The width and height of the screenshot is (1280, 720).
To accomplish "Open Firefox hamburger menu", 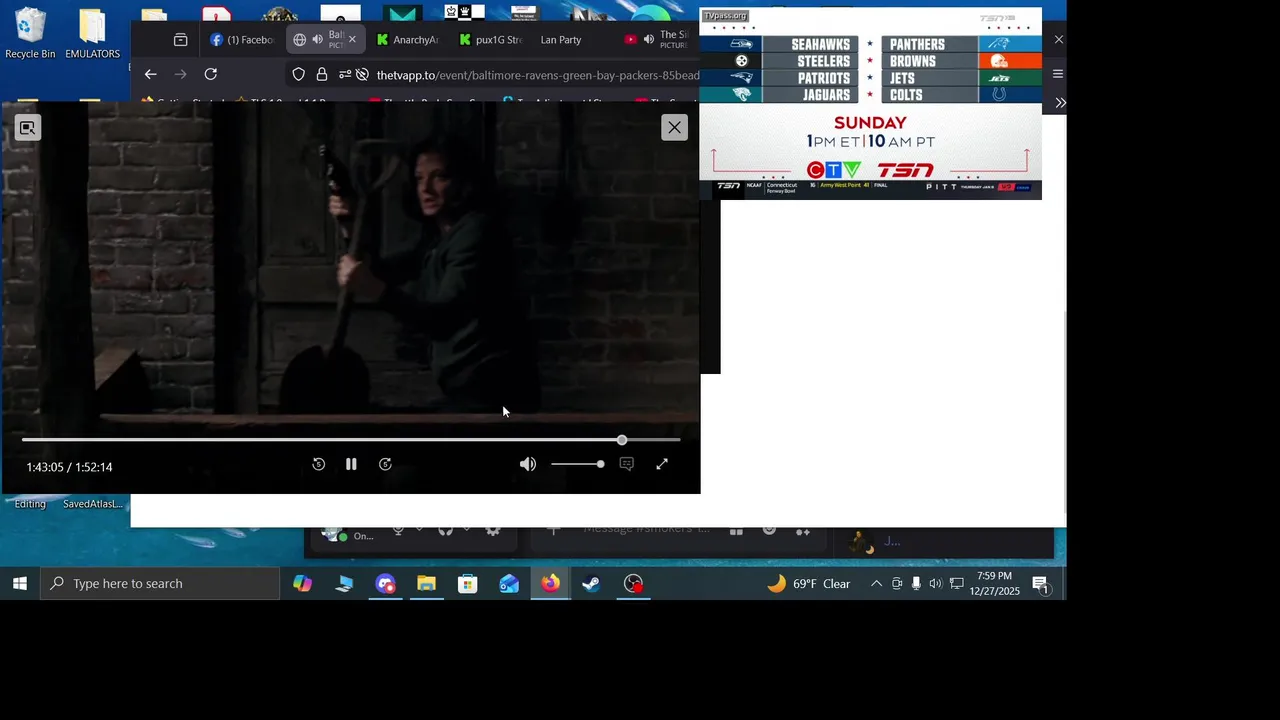I will coord(1058,74).
